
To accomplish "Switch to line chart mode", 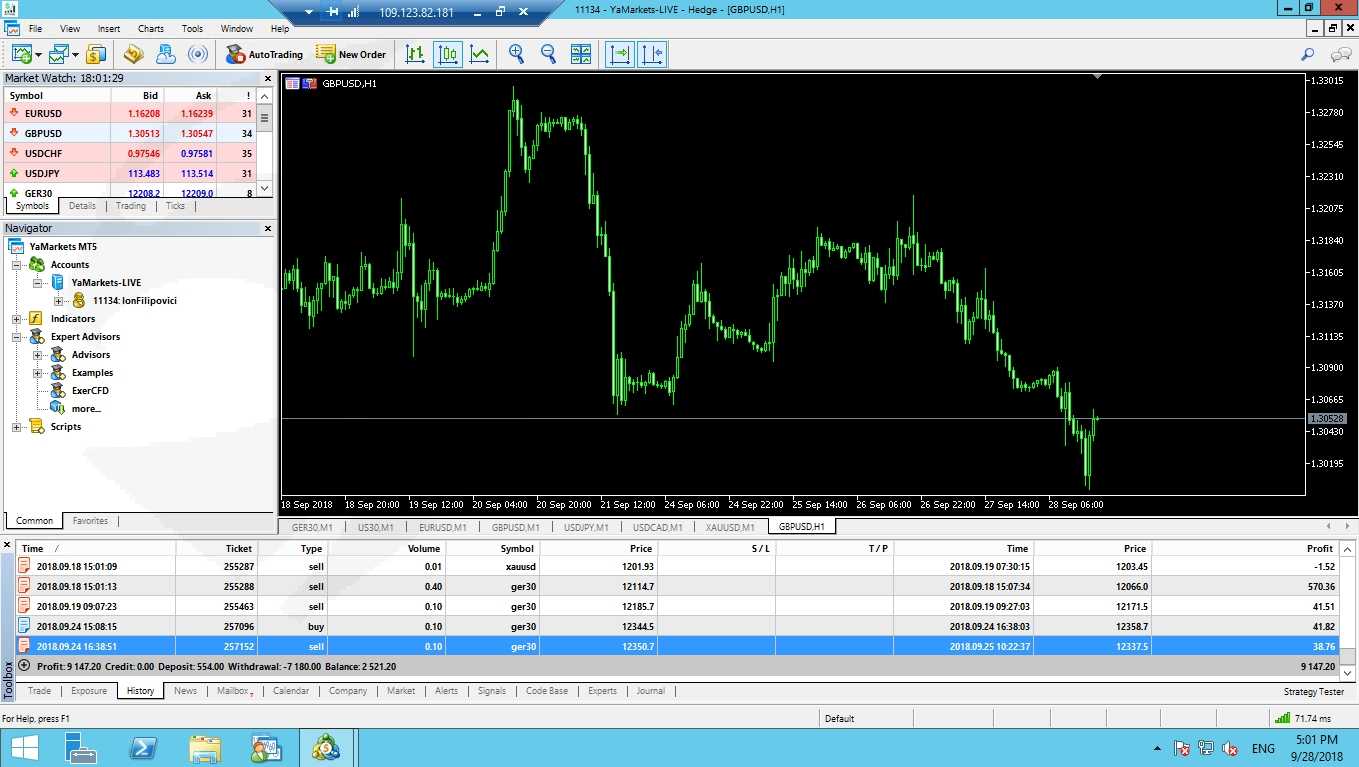I will [480, 54].
